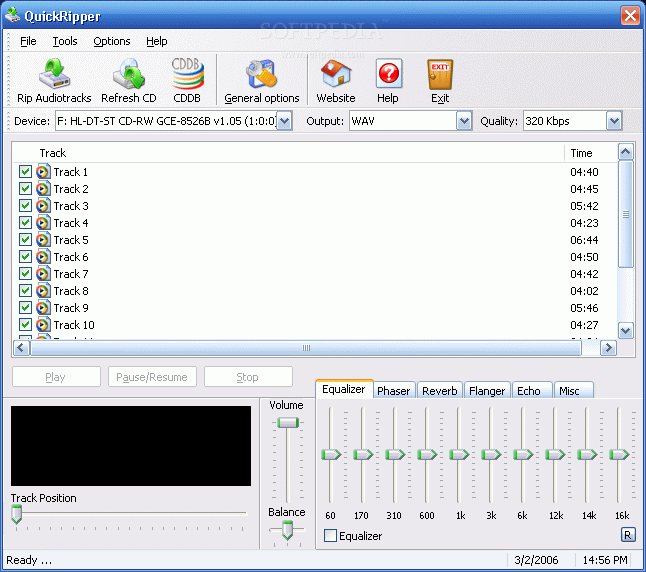
Task: Uncheck the Track 10 checkbox
Action: [25, 325]
